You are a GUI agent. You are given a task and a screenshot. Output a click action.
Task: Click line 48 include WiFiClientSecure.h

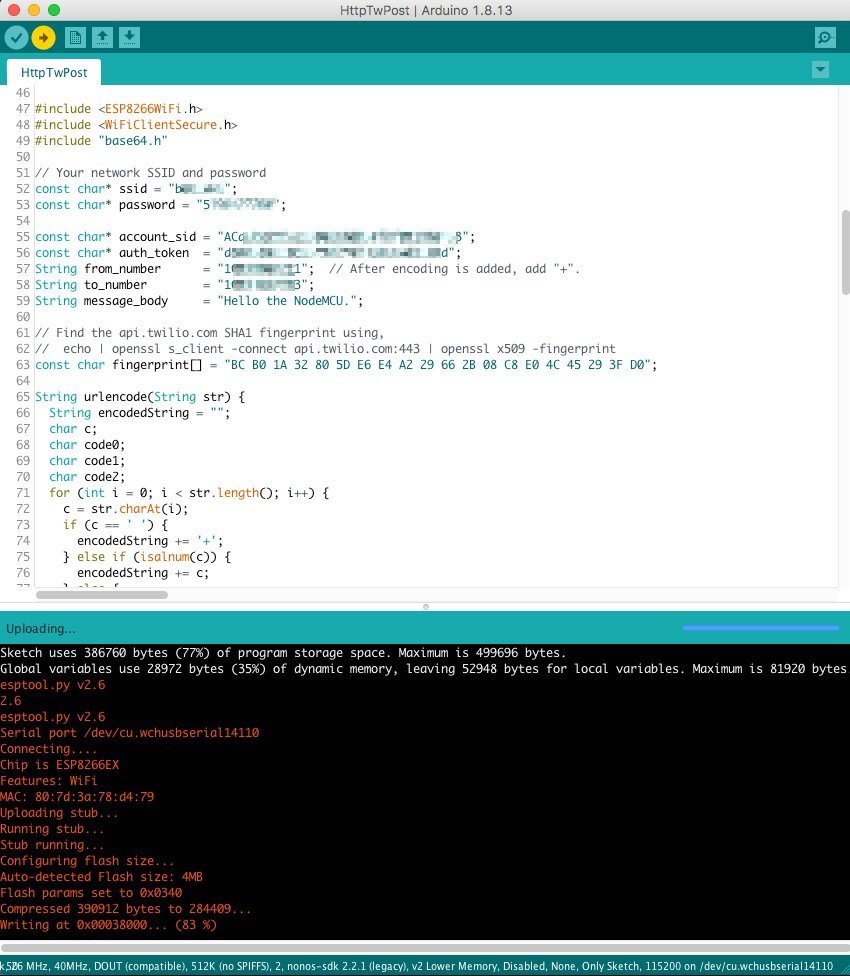136,124
